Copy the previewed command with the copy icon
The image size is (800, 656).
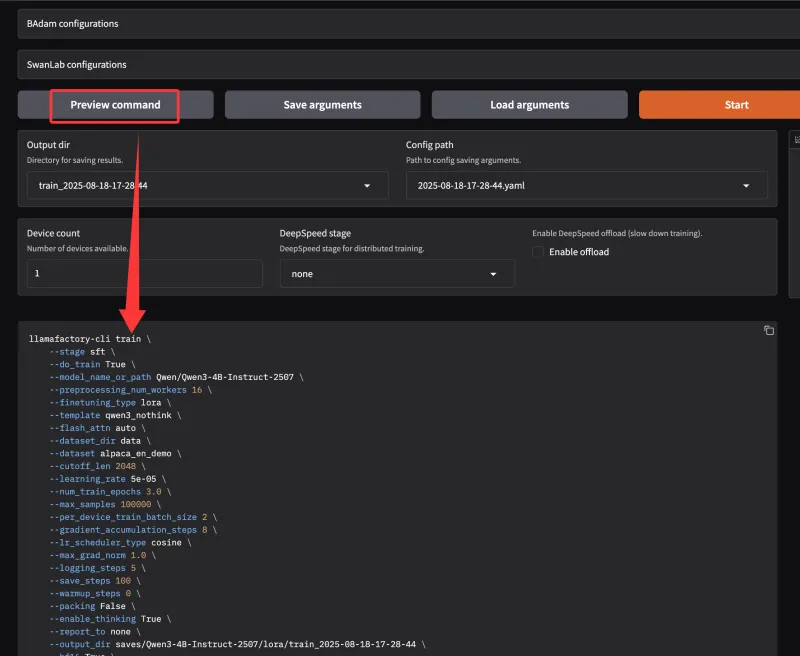(x=768, y=331)
